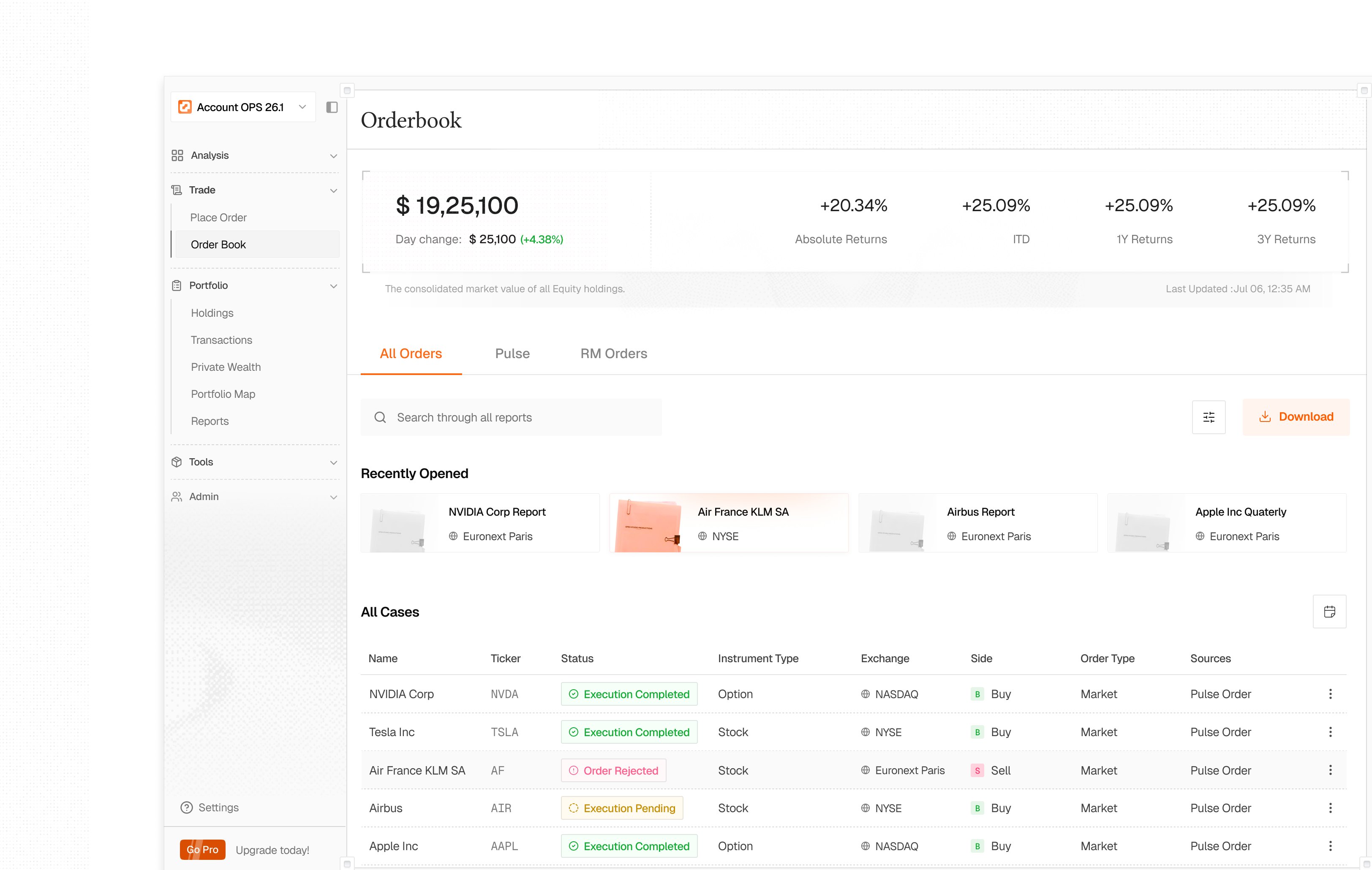Expand the Analysis section chevron

334,155
